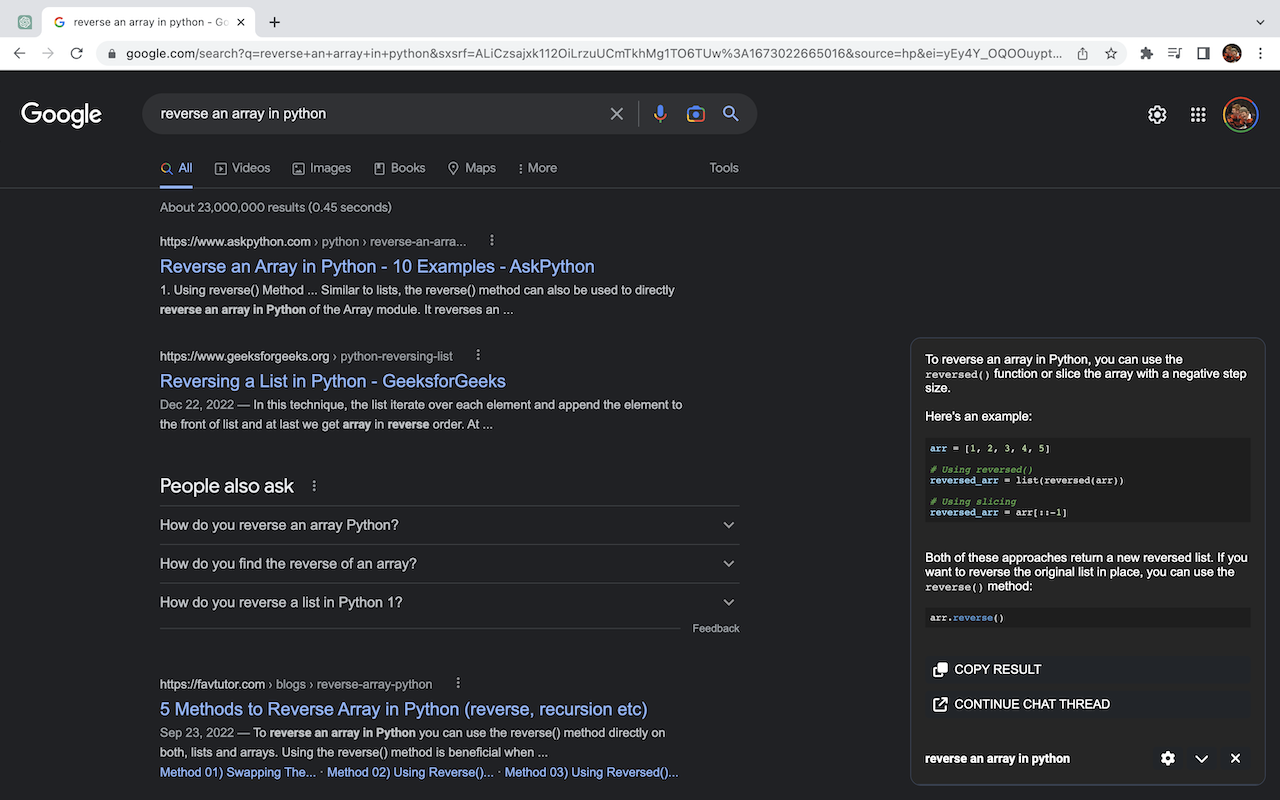Open the More search filters dropdown
The width and height of the screenshot is (1280, 800).
point(537,168)
